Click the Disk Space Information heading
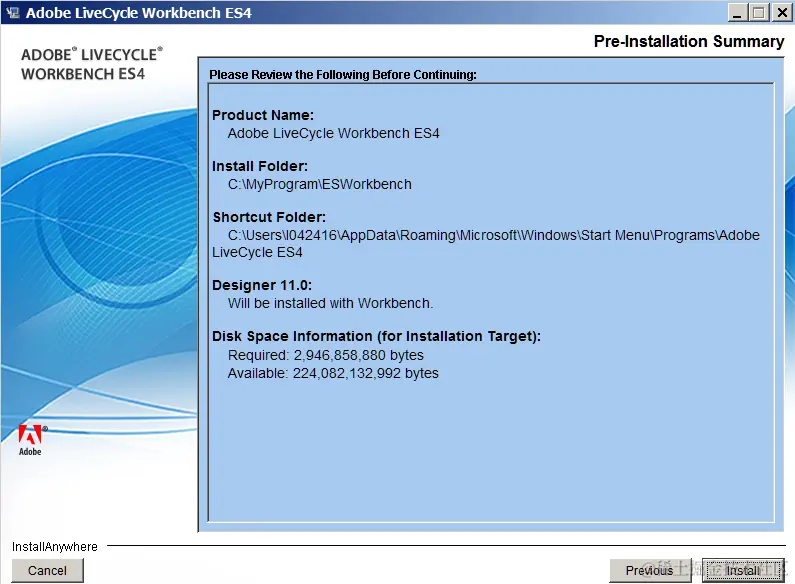 (x=376, y=336)
